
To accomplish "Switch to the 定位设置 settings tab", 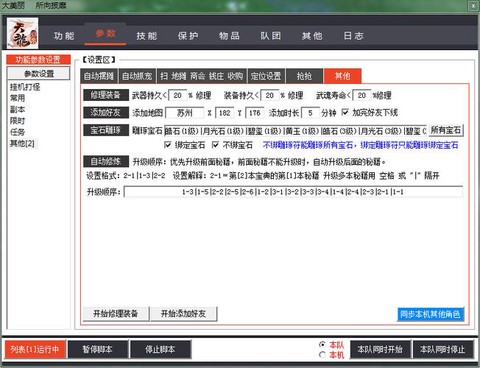I will pyautogui.click(x=266, y=76).
